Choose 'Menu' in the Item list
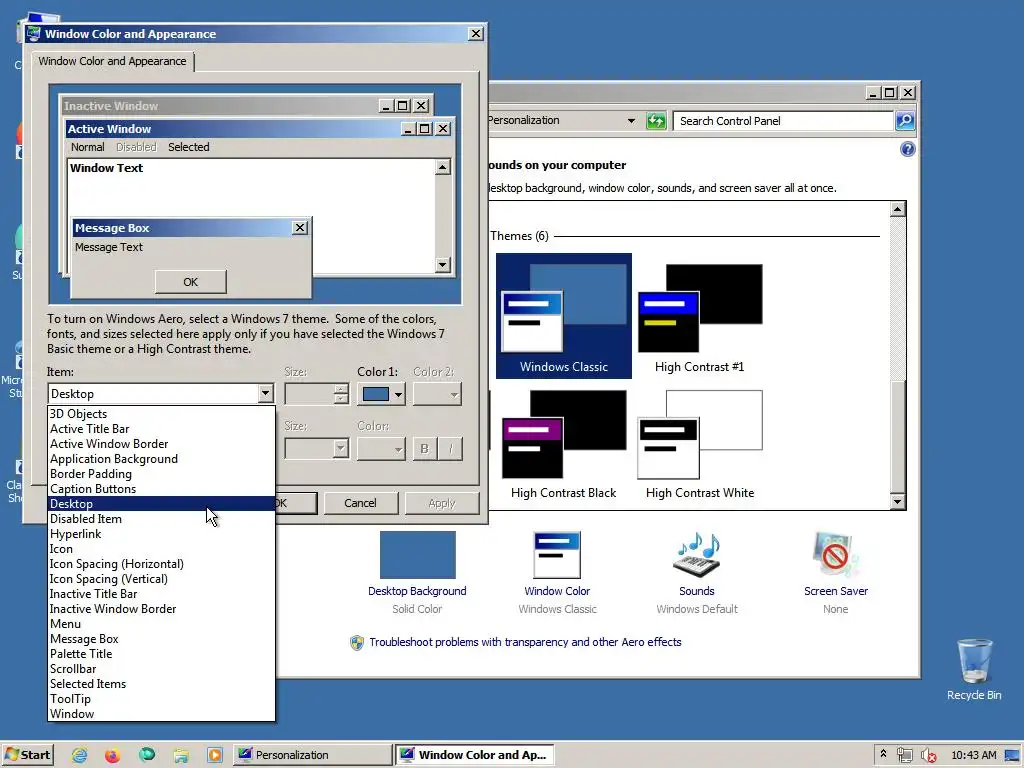The height and width of the screenshot is (768, 1024). [161, 624]
